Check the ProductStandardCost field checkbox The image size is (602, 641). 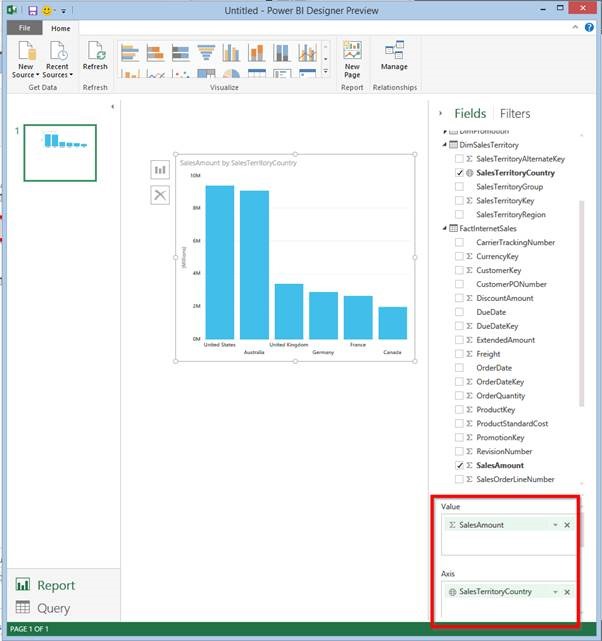click(459, 424)
